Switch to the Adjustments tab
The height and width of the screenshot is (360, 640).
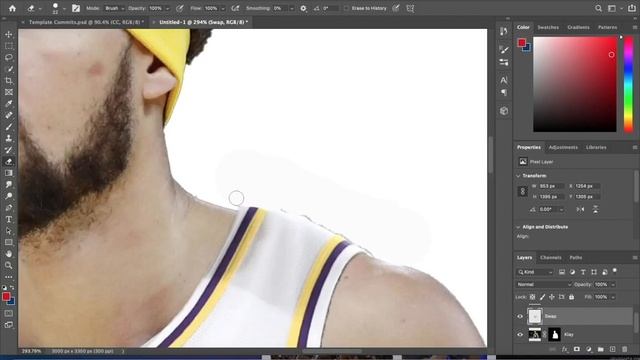pos(563,147)
